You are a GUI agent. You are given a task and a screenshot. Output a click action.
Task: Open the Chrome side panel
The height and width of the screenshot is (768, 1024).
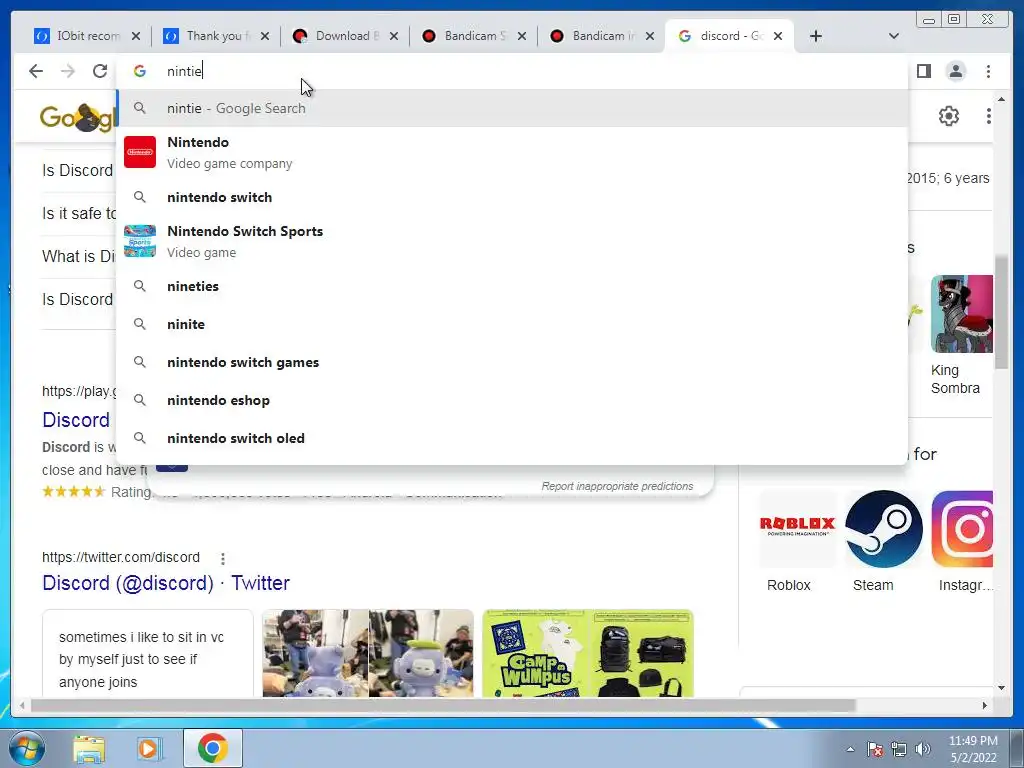(923, 71)
